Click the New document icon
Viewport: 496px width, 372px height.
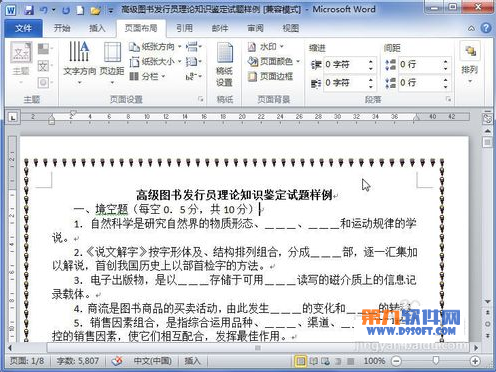point(80,10)
